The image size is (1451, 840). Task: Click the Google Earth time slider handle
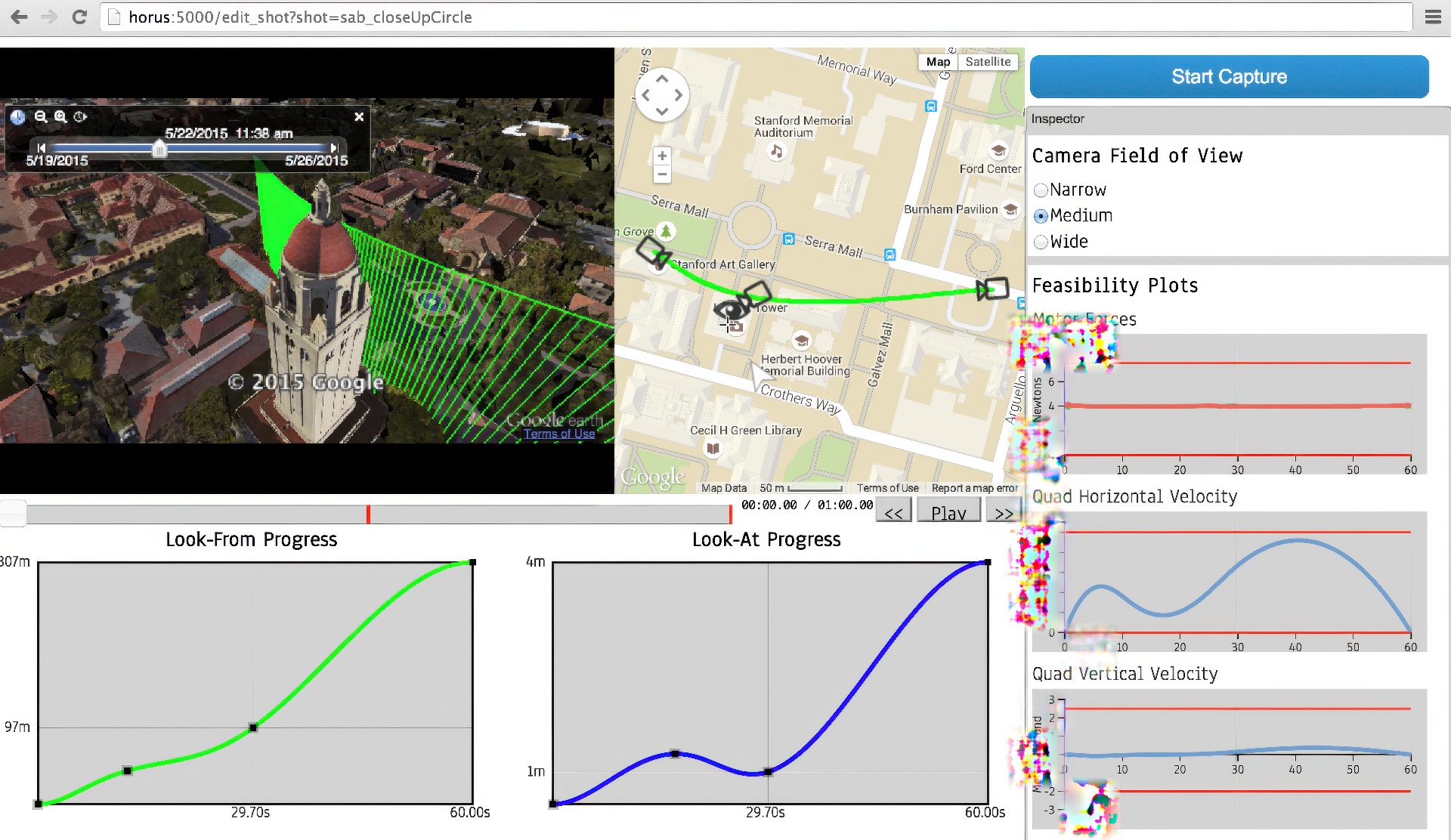[159, 148]
